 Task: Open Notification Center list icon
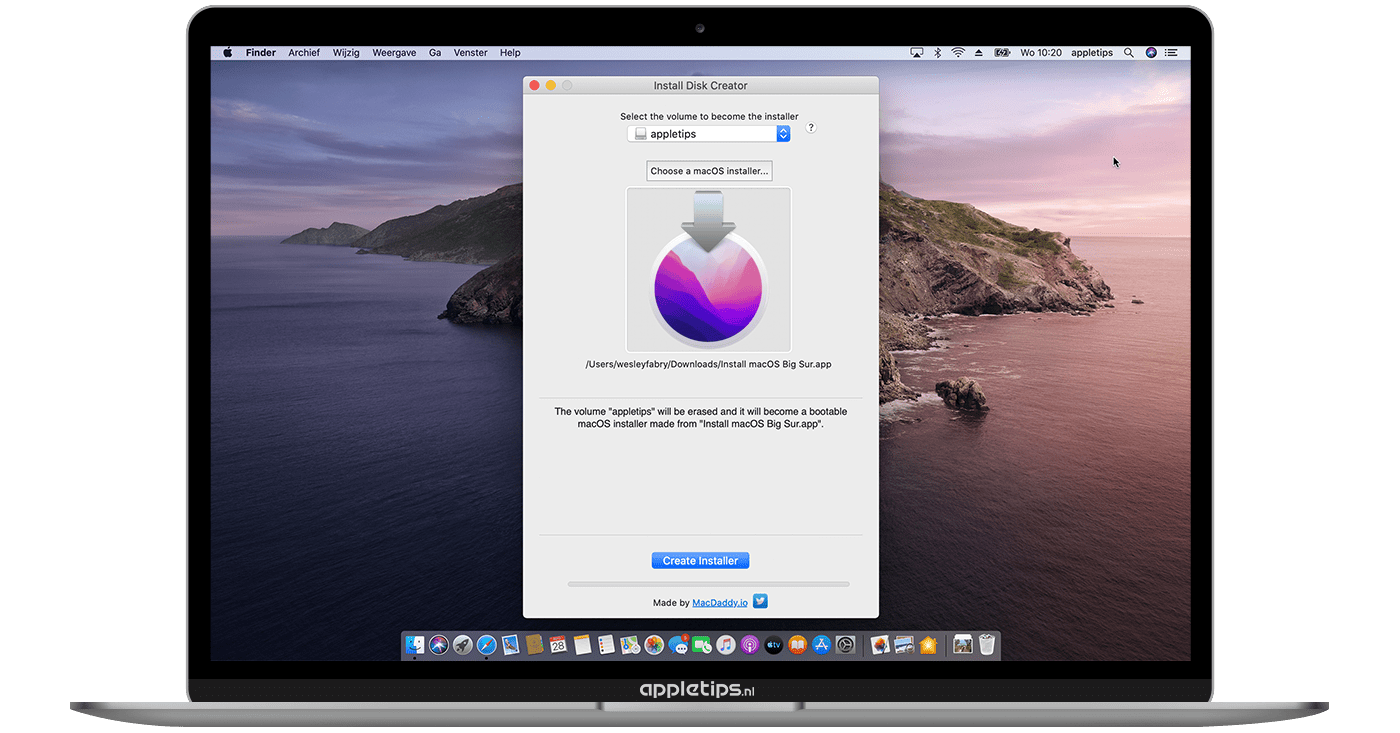[1172, 53]
